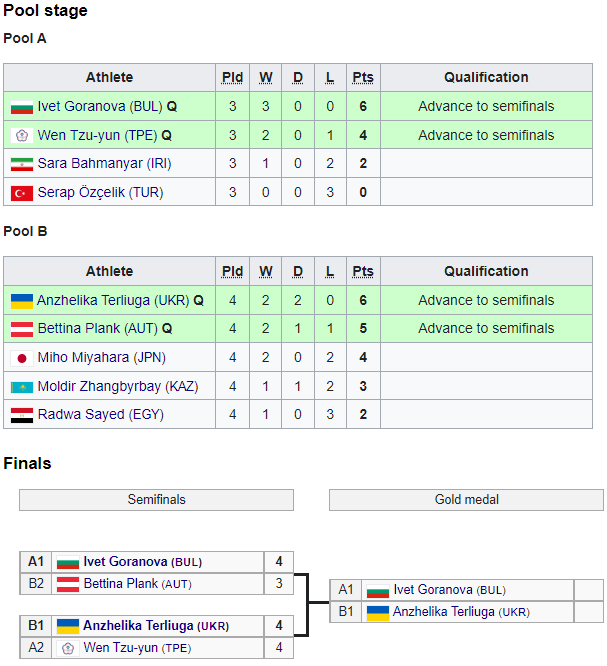
Task: Click the Egypt flag beside Radwa Sayed
Action: [21, 414]
